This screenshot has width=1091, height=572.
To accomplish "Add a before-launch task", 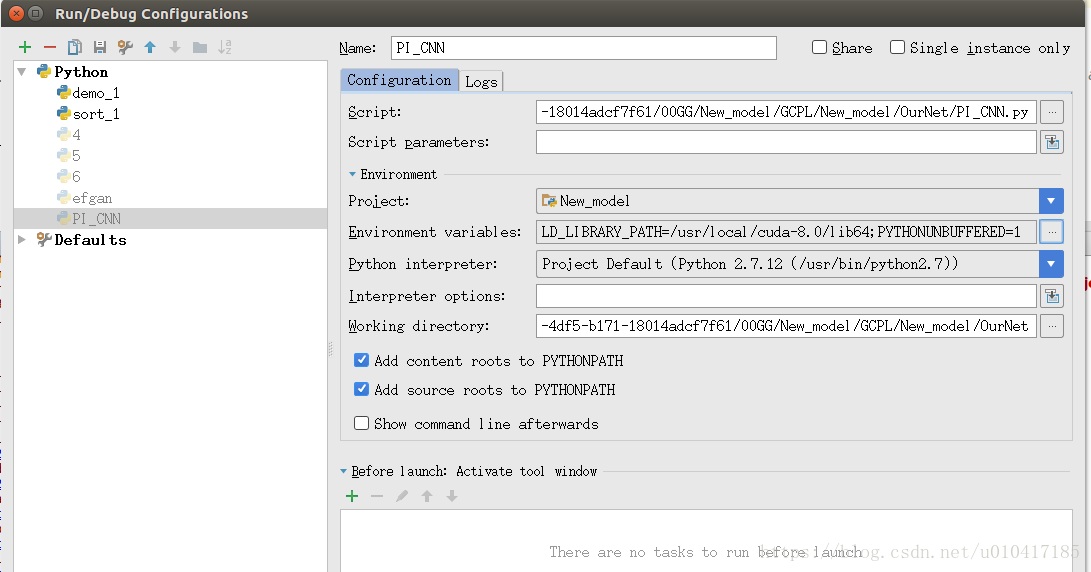I will pos(352,496).
